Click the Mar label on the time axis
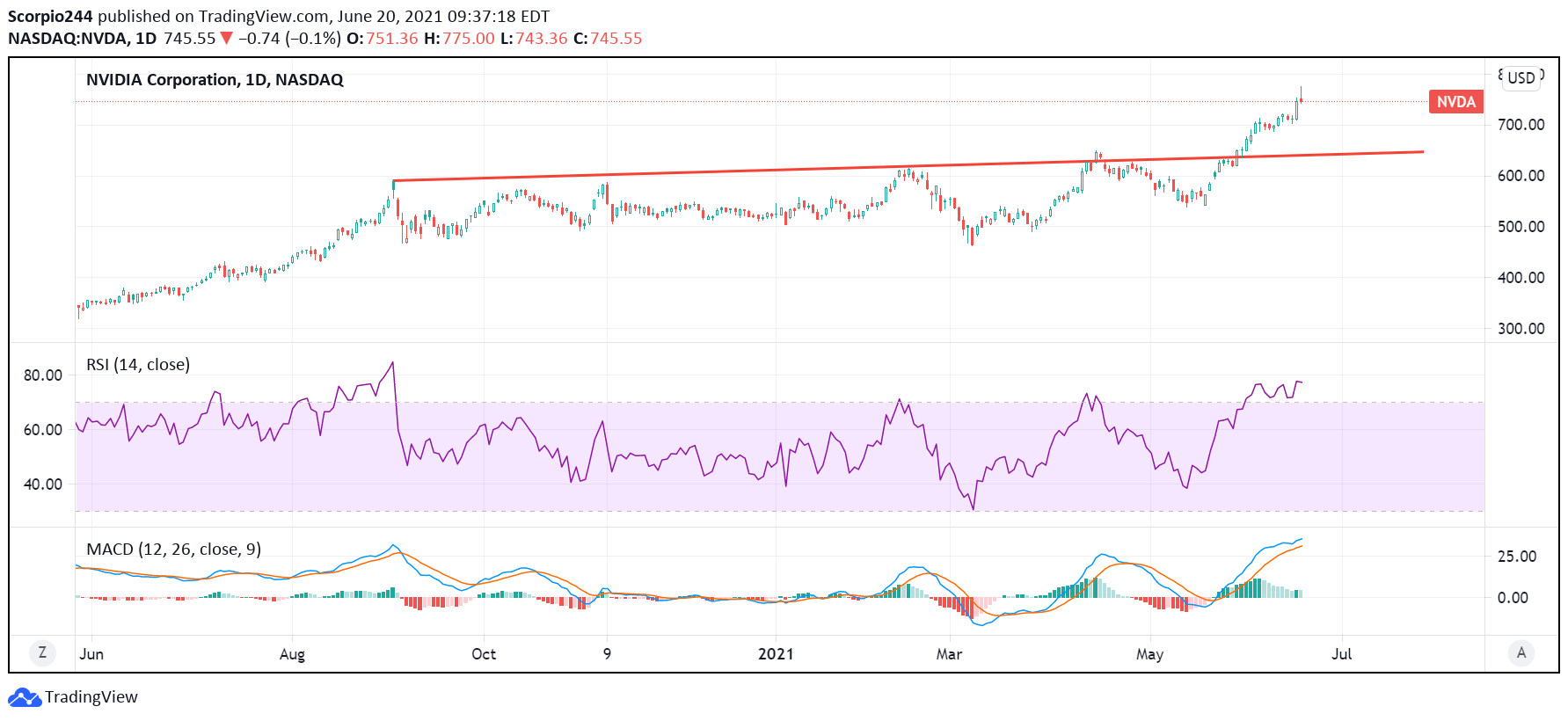Viewport: 1568px width, 721px height. (949, 654)
